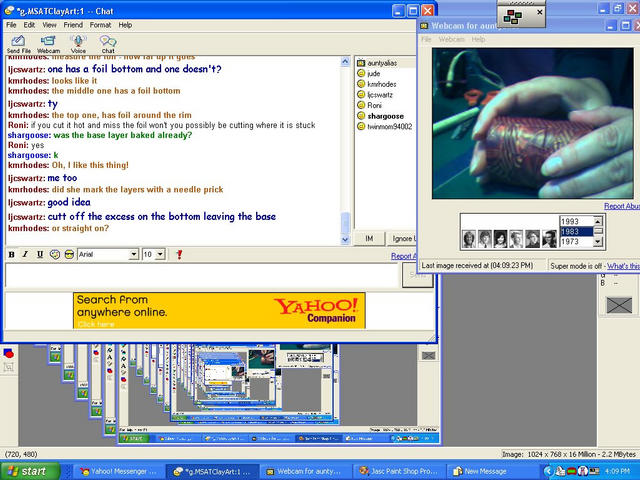Switch to Jasc Paint Shop Pro taskbar item
The height and width of the screenshot is (480, 640).
tap(398, 471)
